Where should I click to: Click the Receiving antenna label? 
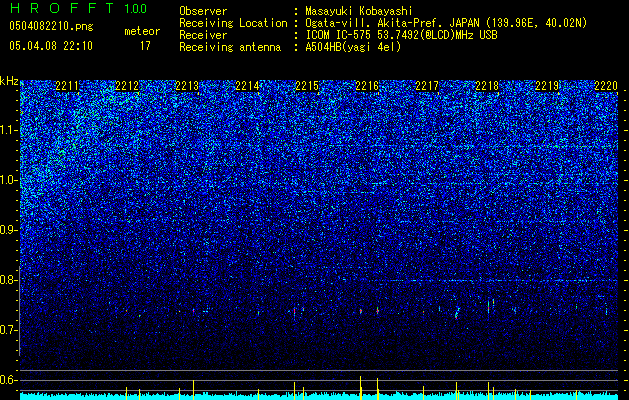tap(230, 47)
